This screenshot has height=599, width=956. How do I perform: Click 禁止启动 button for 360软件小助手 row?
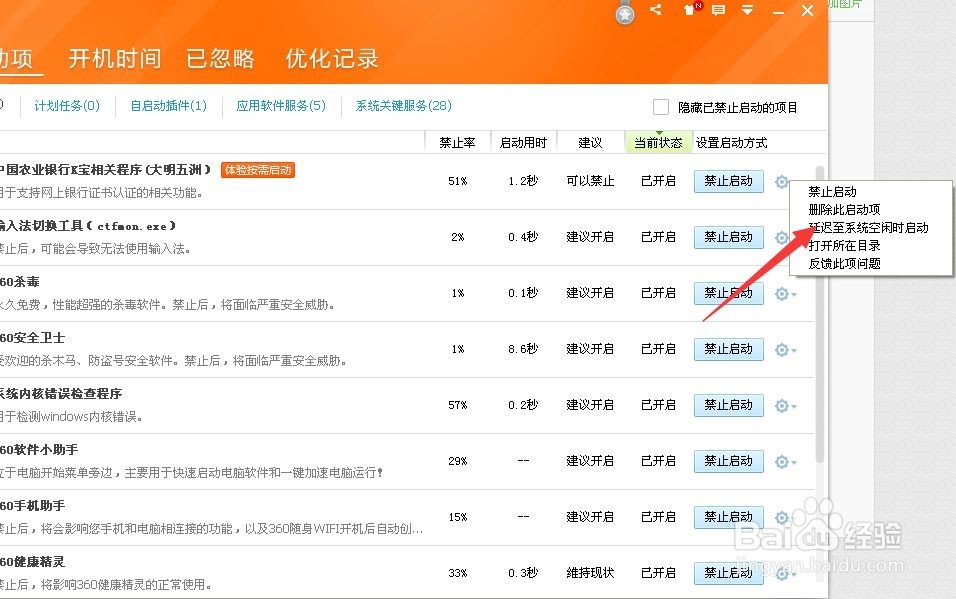coord(729,462)
